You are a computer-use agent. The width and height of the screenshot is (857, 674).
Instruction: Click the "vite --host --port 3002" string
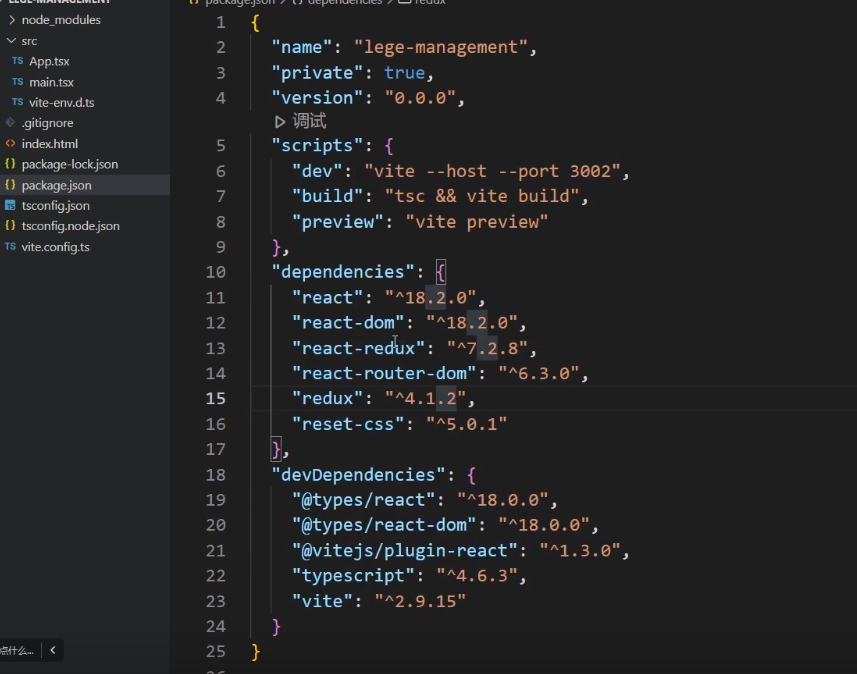(492, 171)
